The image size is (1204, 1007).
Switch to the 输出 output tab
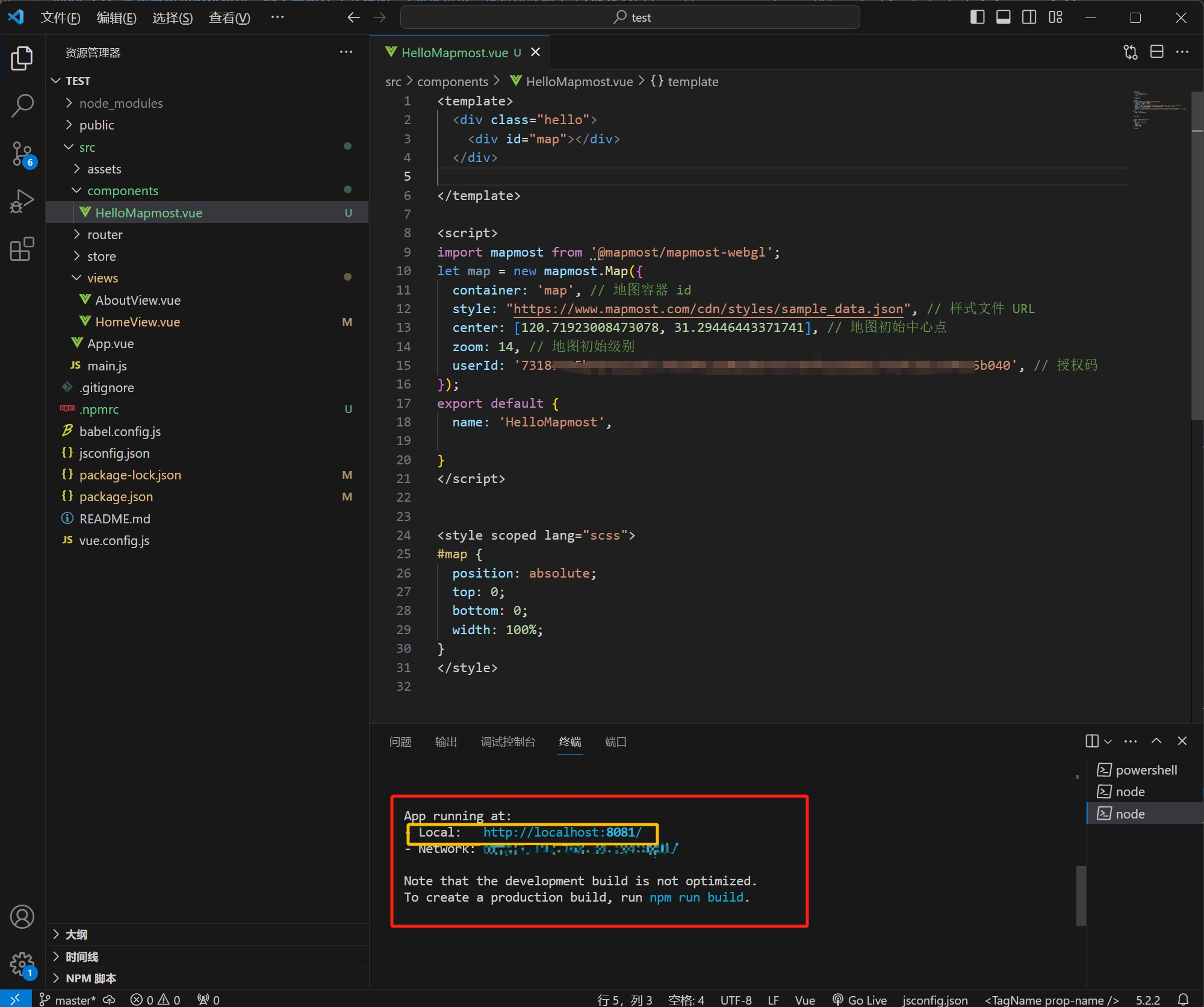click(446, 742)
